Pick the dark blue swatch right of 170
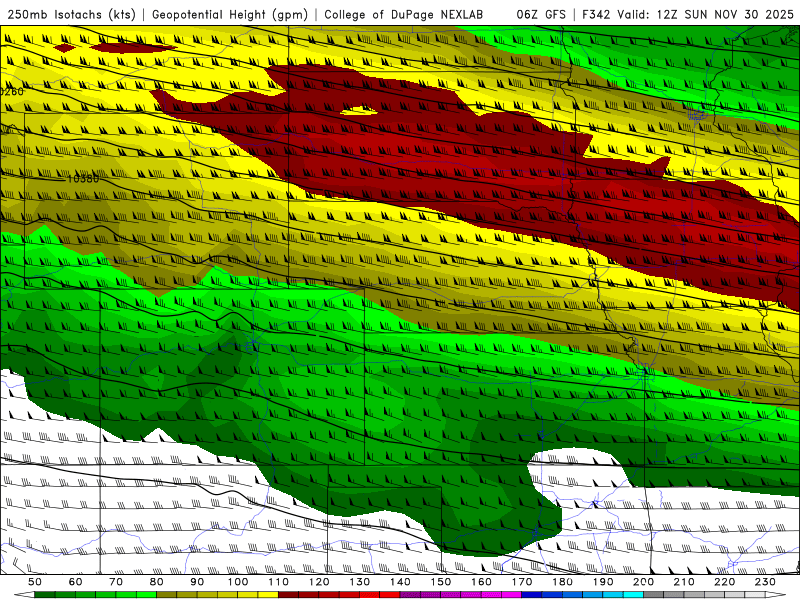800x600 pixels. (532, 595)
